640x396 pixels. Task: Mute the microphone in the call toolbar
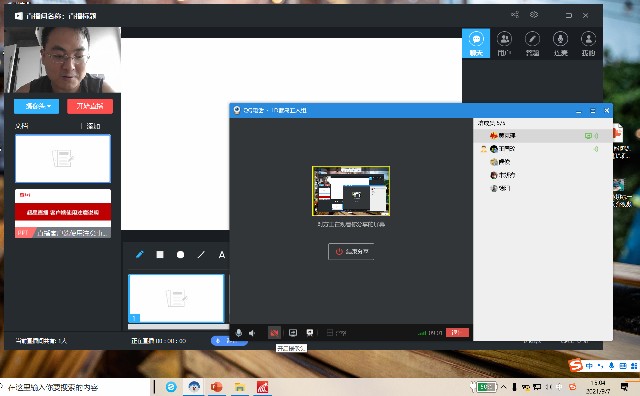[239, 333]
